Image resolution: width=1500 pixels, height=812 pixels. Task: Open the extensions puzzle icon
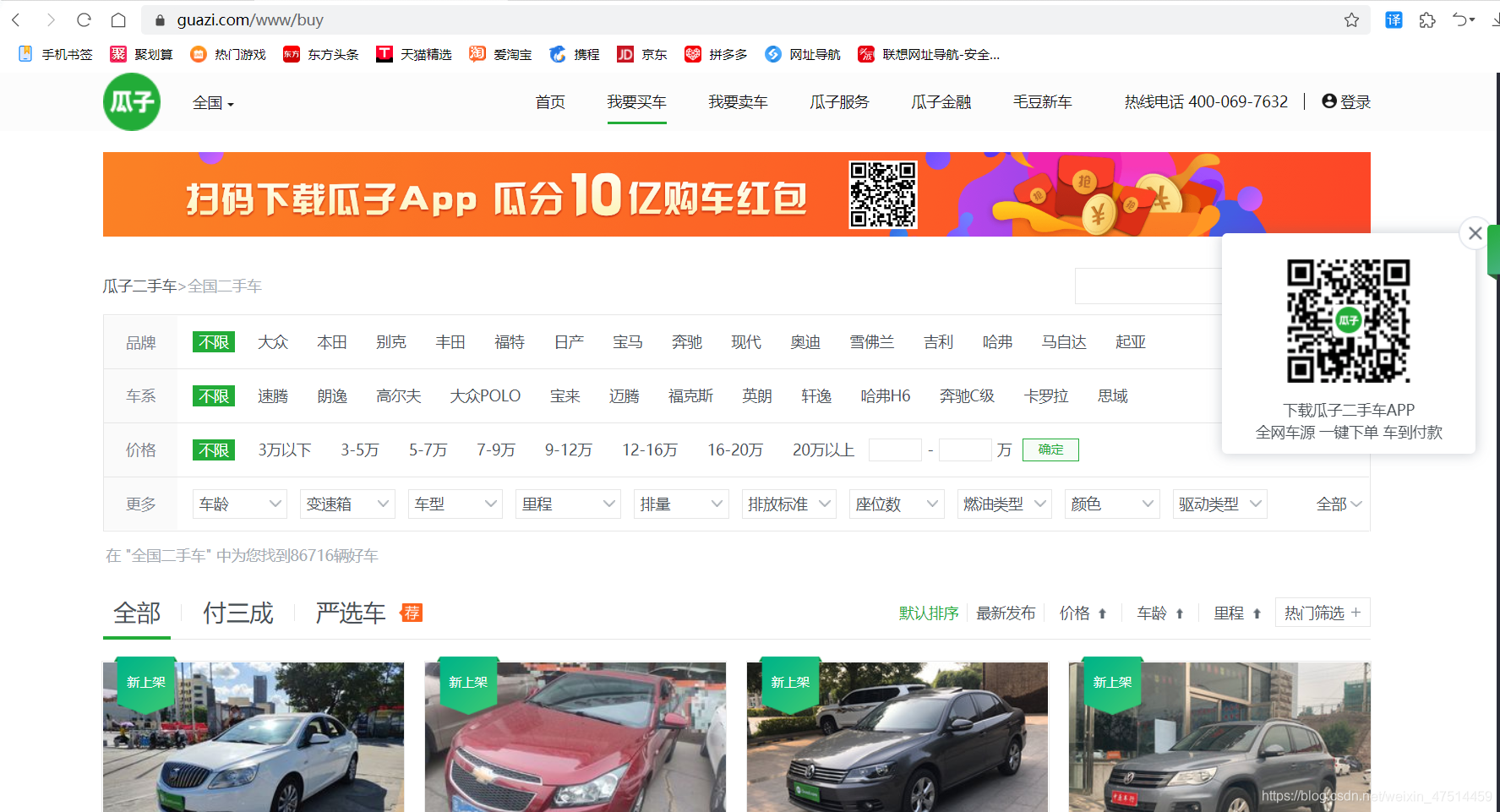[1427, 19]
